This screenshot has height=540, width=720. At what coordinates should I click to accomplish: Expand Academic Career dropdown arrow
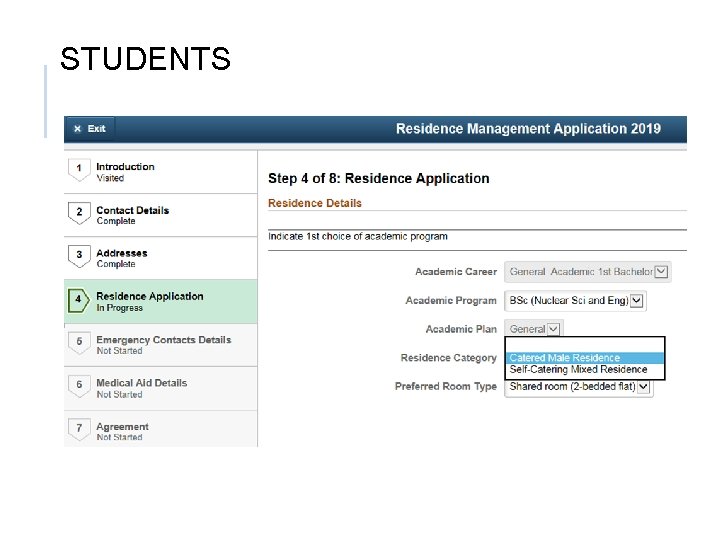pyautogui.click(x=661, y=272)
